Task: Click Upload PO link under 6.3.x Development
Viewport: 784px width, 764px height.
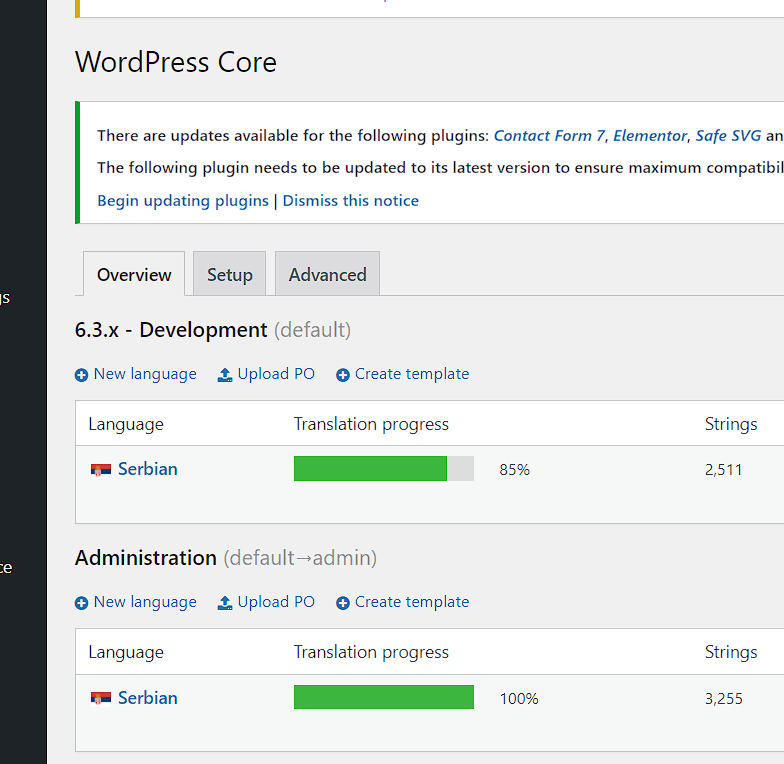Action: tap(276, 374)
